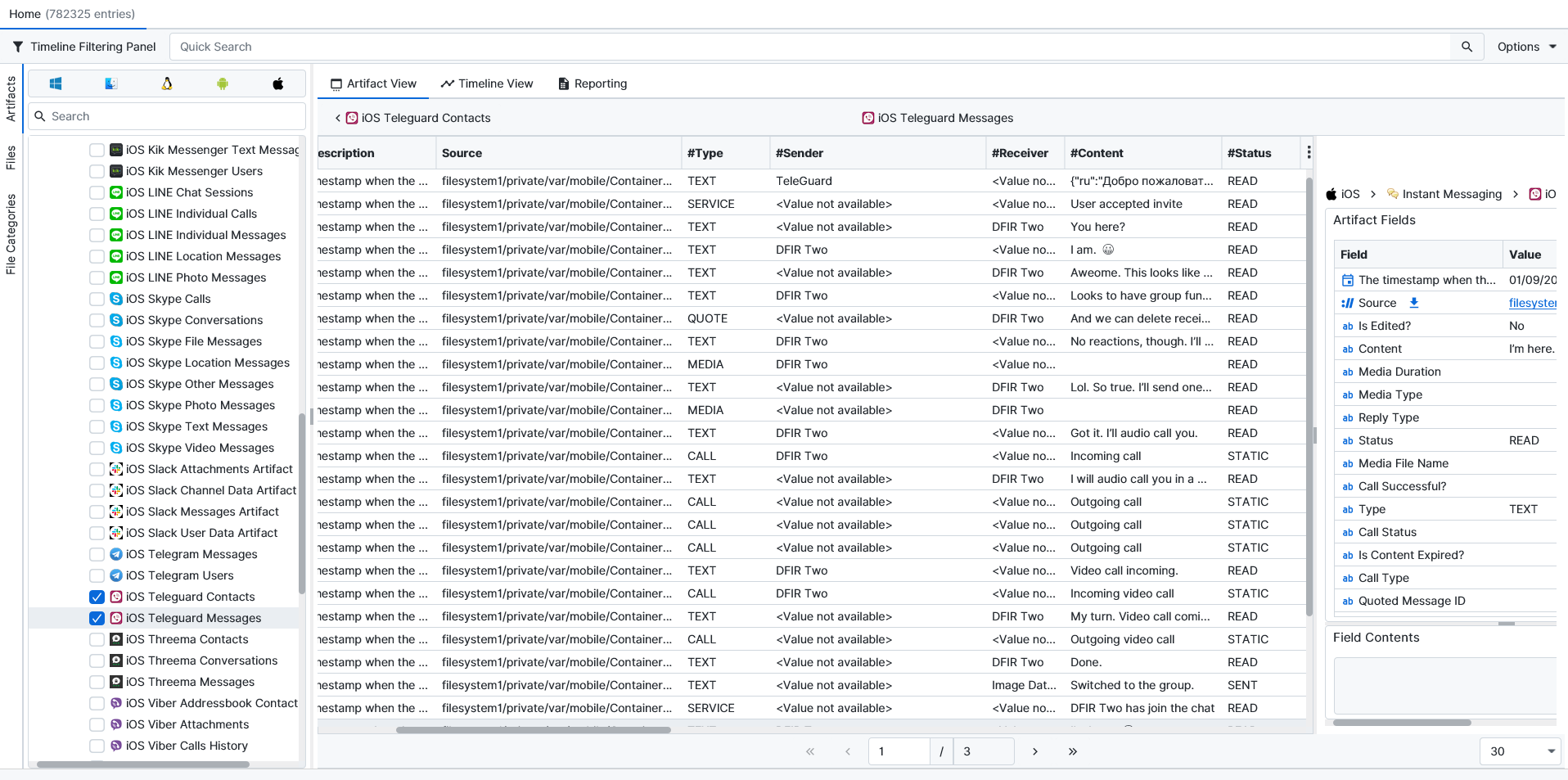
Task: Check iOS Telegram Messages checkbox
Action: (x=97, y=554)
